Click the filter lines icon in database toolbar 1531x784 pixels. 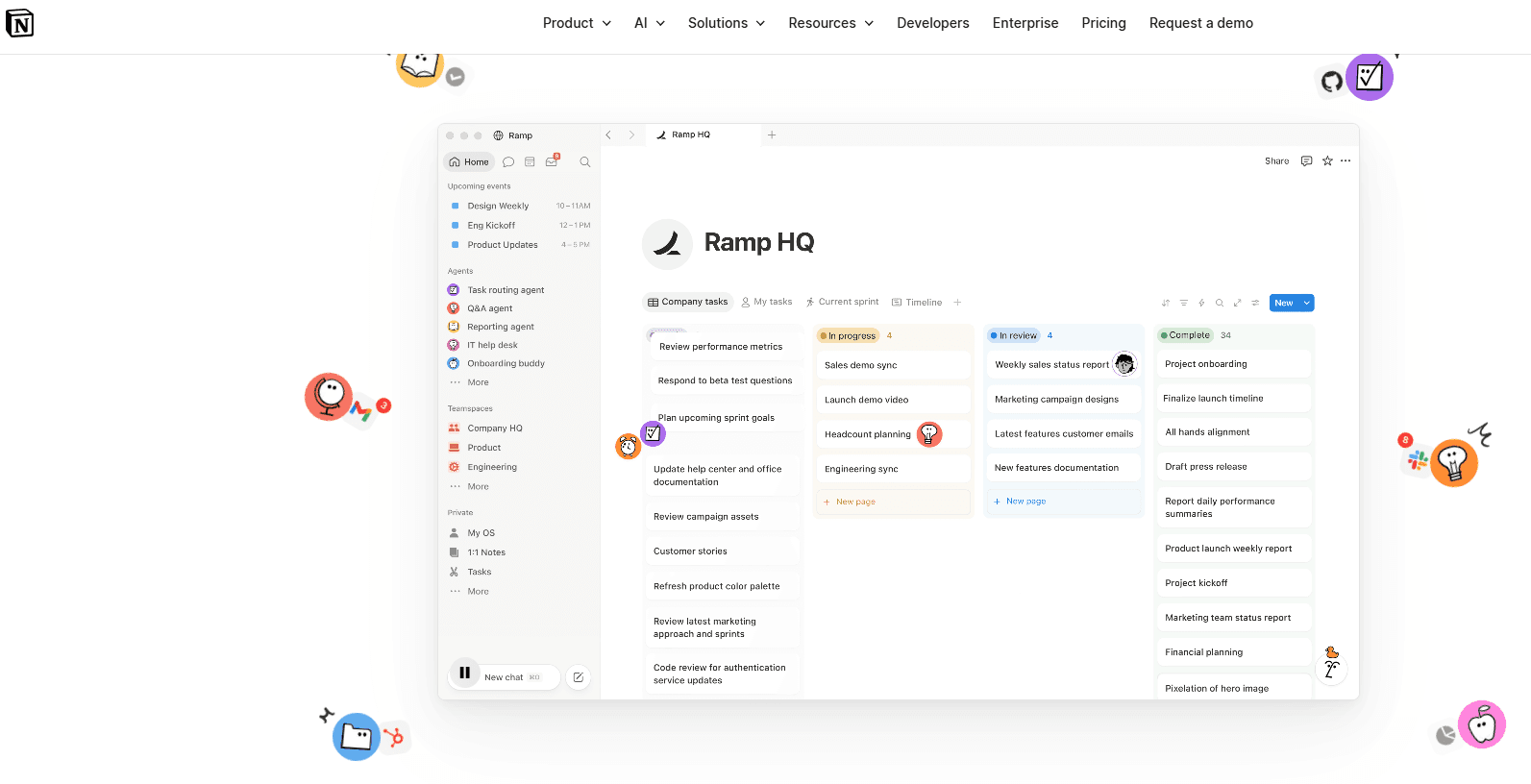pos(1184,303)
